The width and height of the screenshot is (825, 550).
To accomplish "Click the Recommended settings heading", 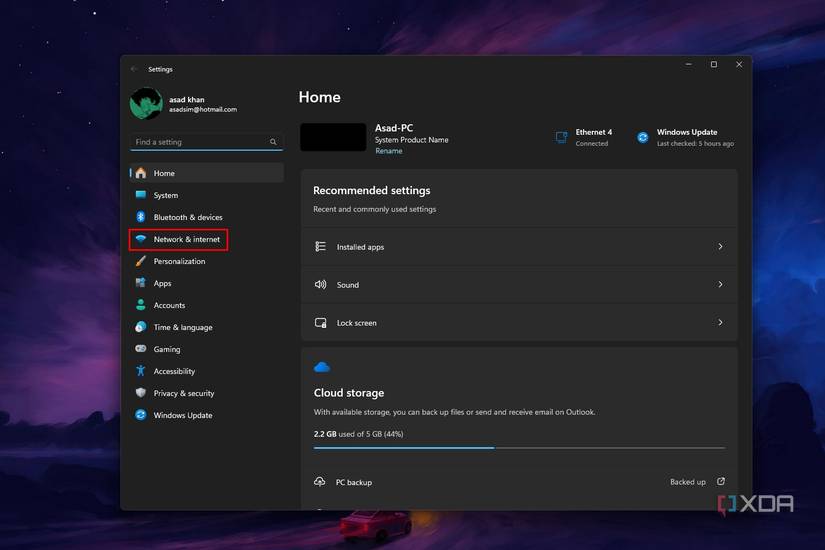I will pos(371,190).
